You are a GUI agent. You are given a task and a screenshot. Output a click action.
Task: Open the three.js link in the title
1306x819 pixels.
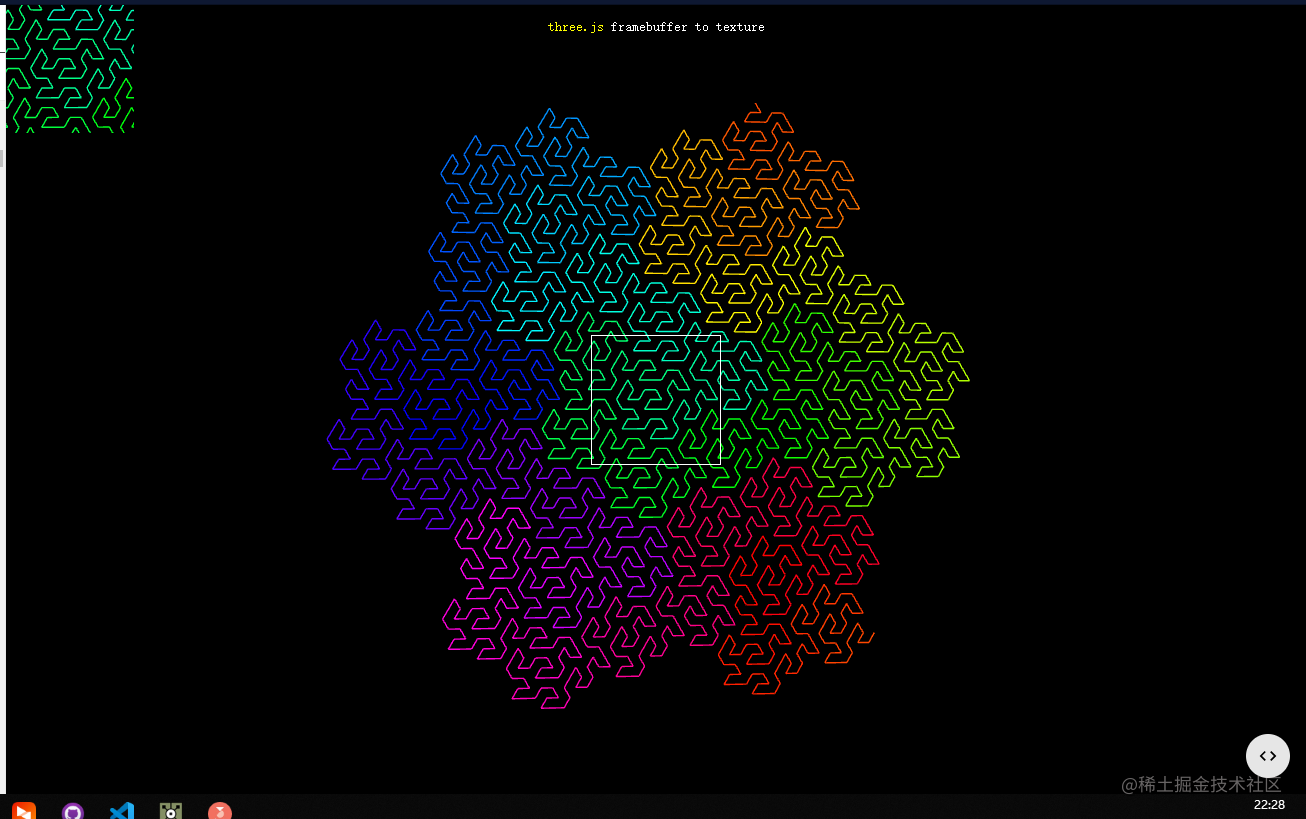coord(576,27)
